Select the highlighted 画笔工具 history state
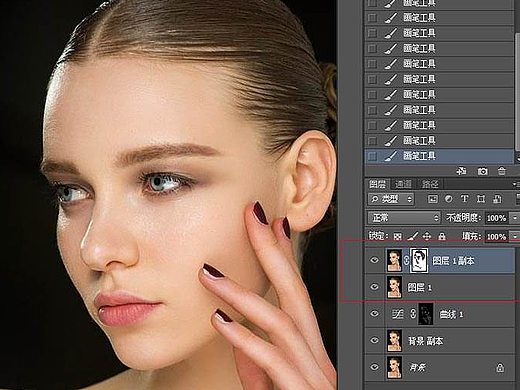The height and width of the screenshot is (390, 520). pos(439,156)
